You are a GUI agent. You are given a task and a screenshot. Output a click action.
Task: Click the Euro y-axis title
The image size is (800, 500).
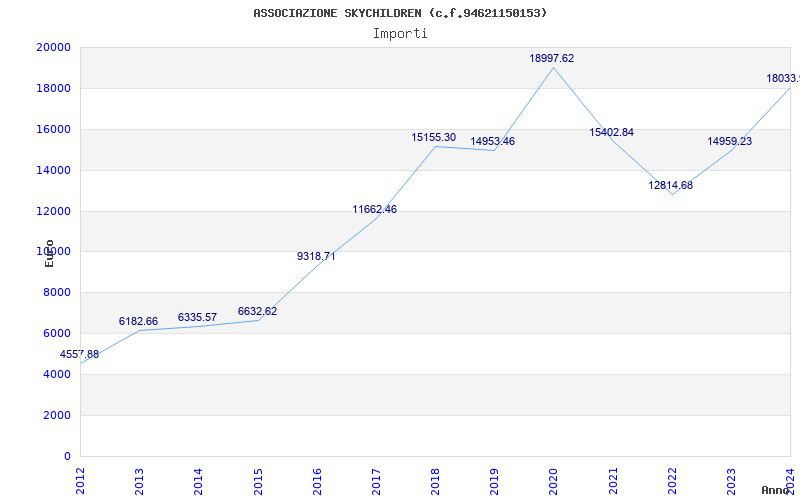coord(49,254)
